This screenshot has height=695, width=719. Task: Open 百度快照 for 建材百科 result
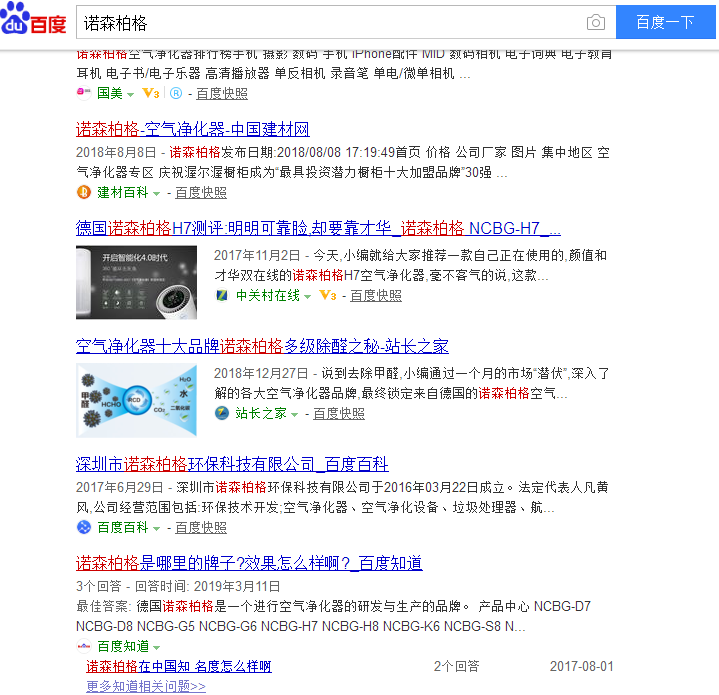pyautogui.click(x=201, y=193)
